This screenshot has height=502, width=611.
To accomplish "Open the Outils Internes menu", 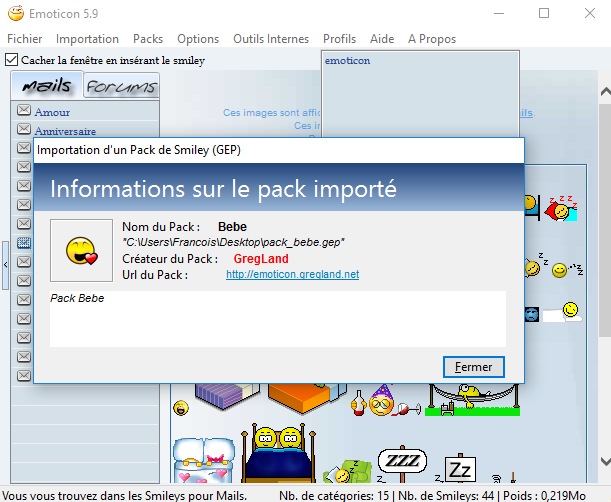I will pyautogui.click(x=271, y=39).
